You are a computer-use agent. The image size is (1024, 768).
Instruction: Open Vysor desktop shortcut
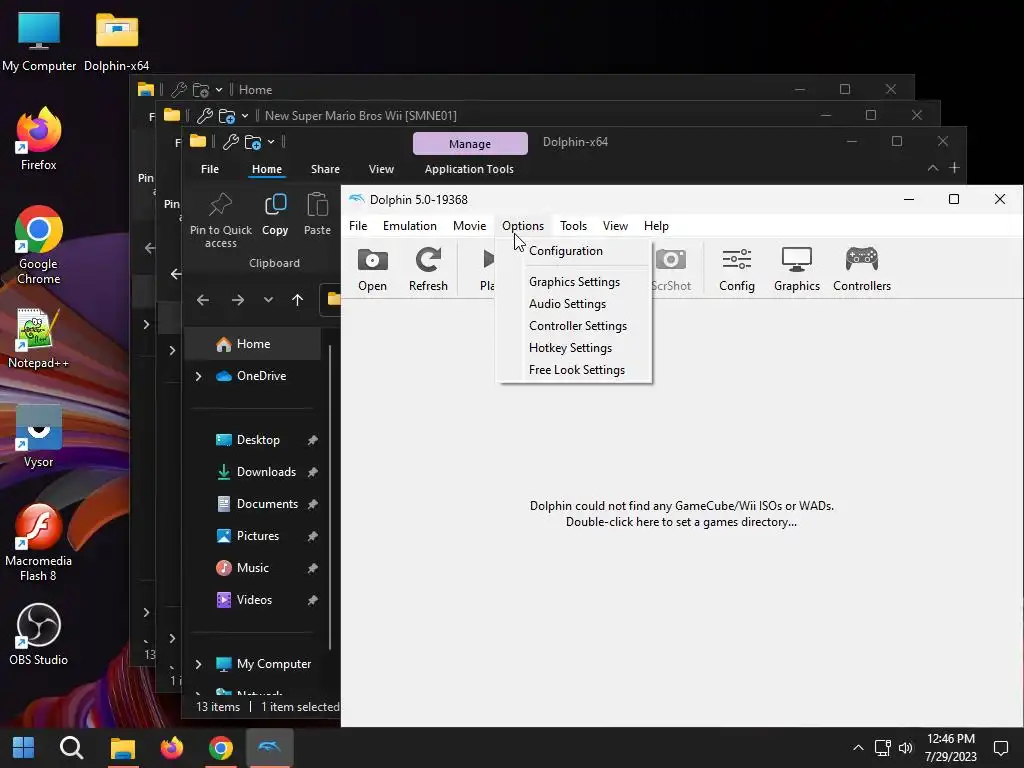tap(39, 436)
